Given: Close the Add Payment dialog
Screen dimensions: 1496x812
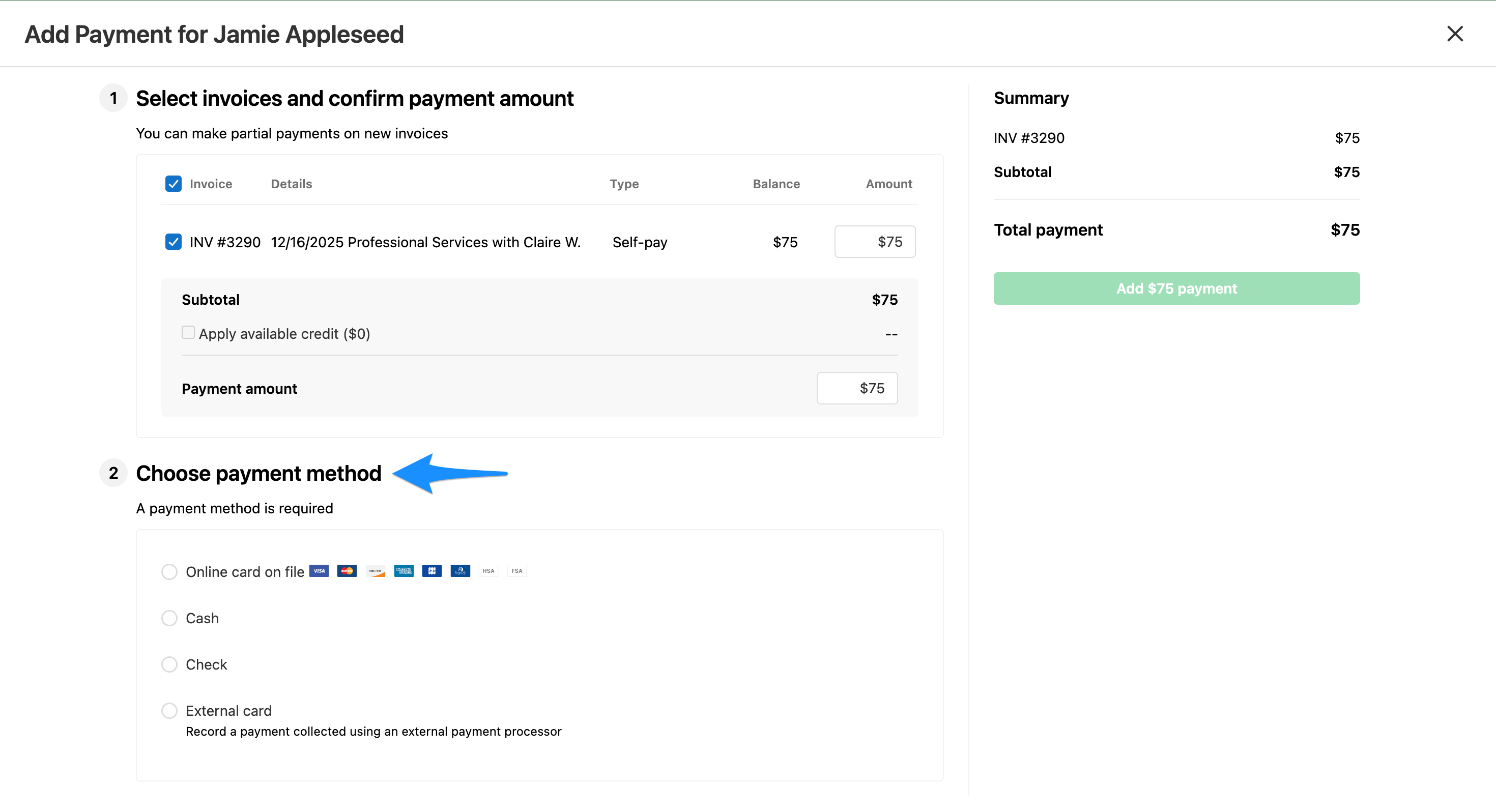Looking at the screenshot, I should (1455, 34).
